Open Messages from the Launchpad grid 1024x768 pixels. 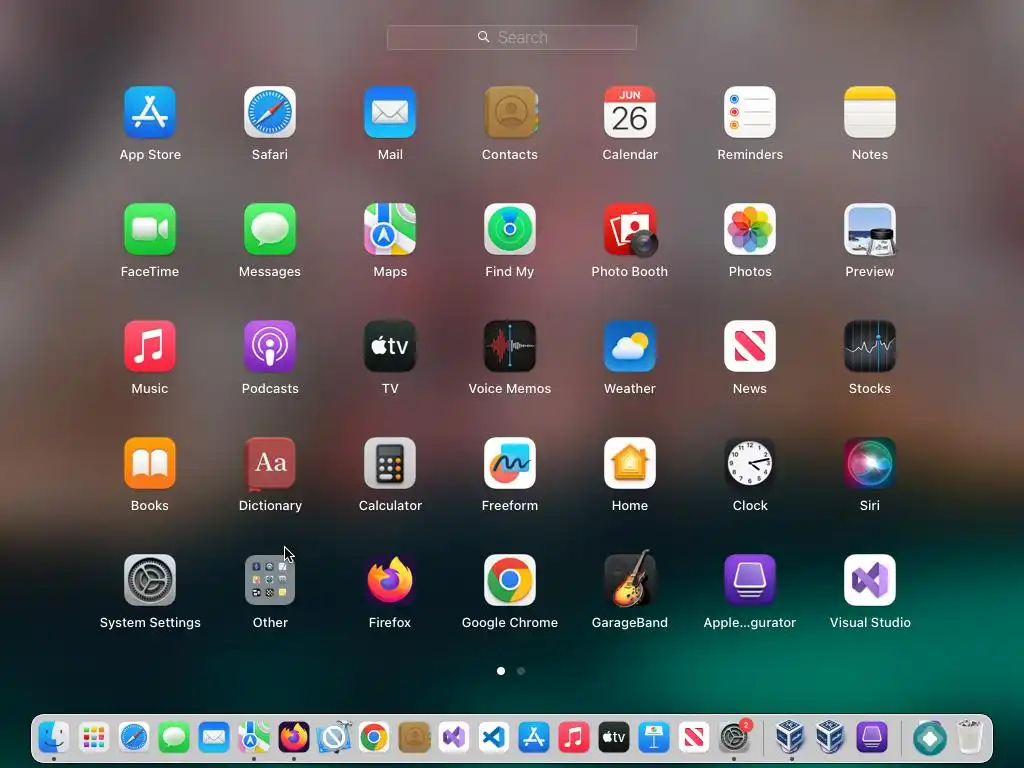click(x=270, y=229)
